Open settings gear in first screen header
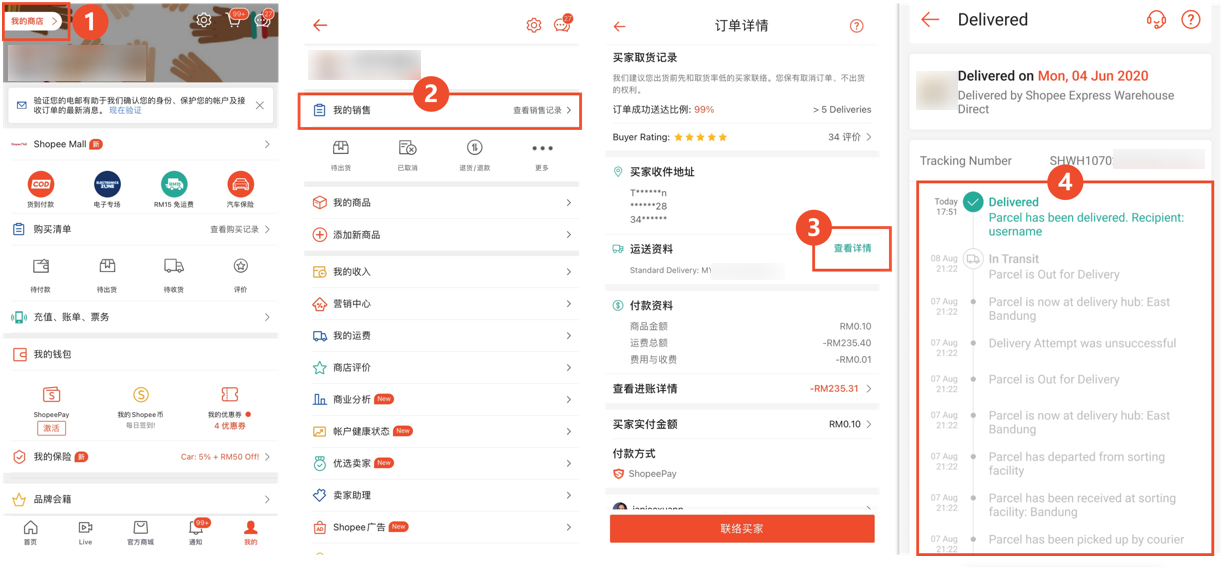The width and height of the screenshot is (1221, 567). (x=204, y=20)
